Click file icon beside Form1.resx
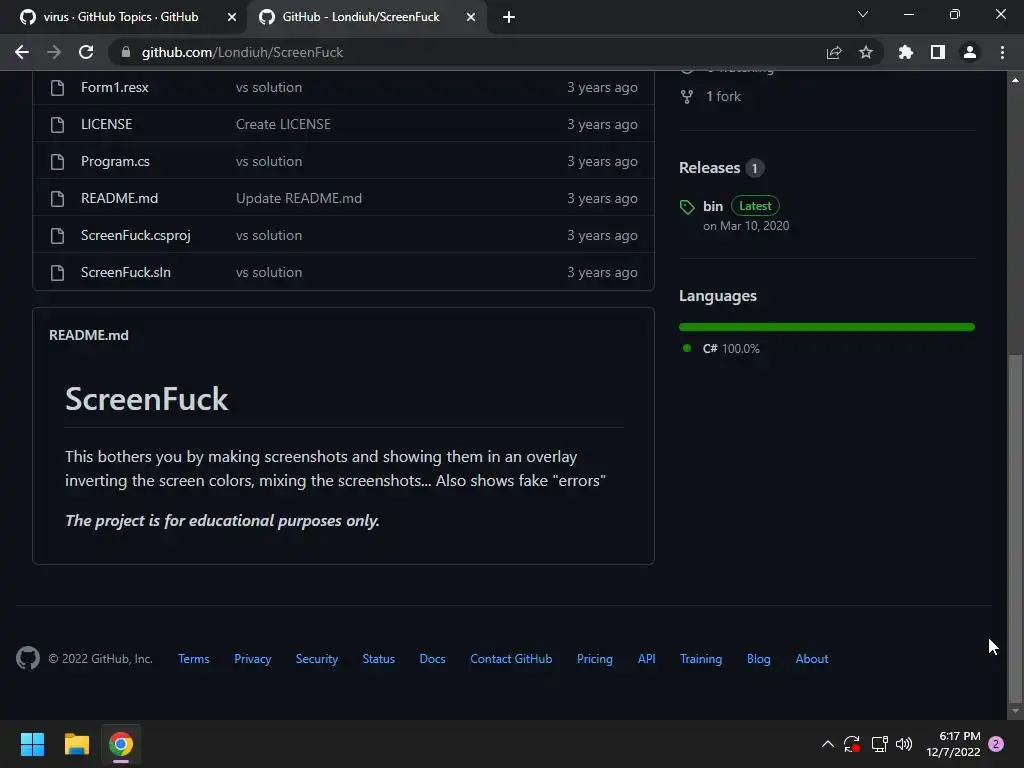 [x=57, y=88]
